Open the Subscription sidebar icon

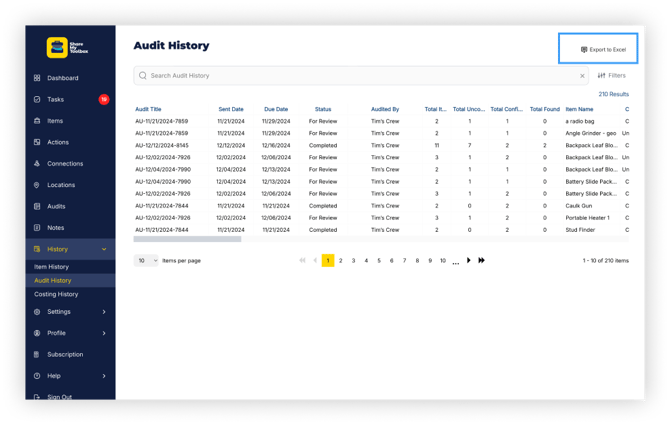coord(37,354)
